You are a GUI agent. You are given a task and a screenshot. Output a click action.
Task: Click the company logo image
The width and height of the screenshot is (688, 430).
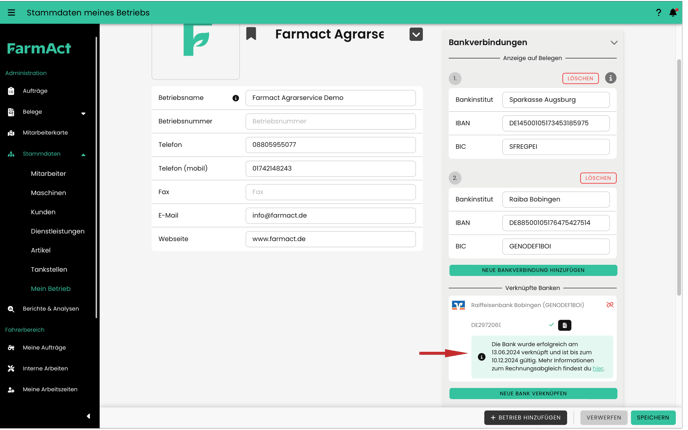coord(196,50)
